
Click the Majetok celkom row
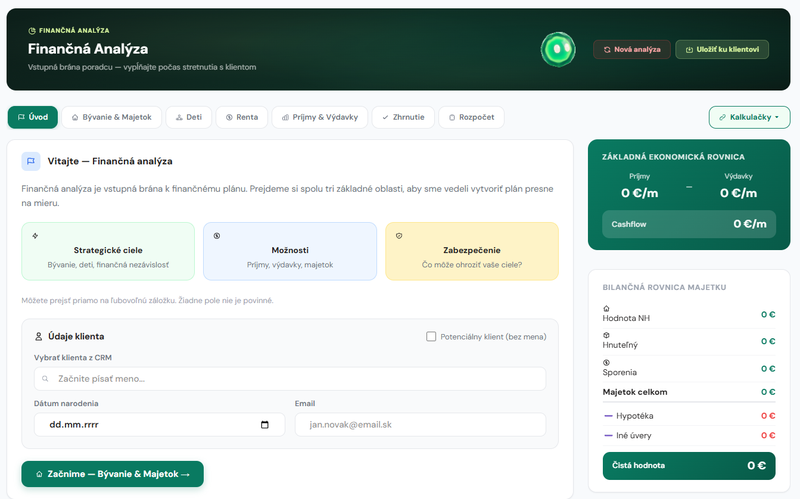pyautogui.click(x=689, y=392)
